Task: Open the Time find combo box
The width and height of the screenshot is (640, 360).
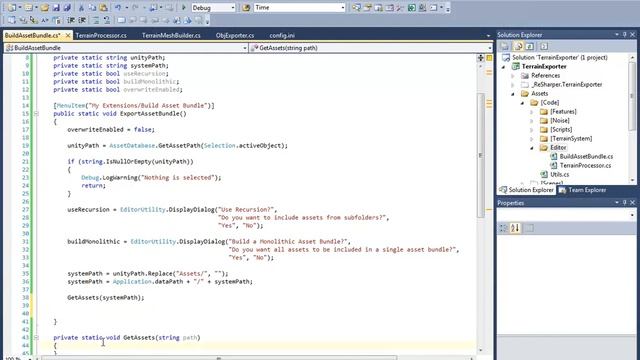Action: 342,8
